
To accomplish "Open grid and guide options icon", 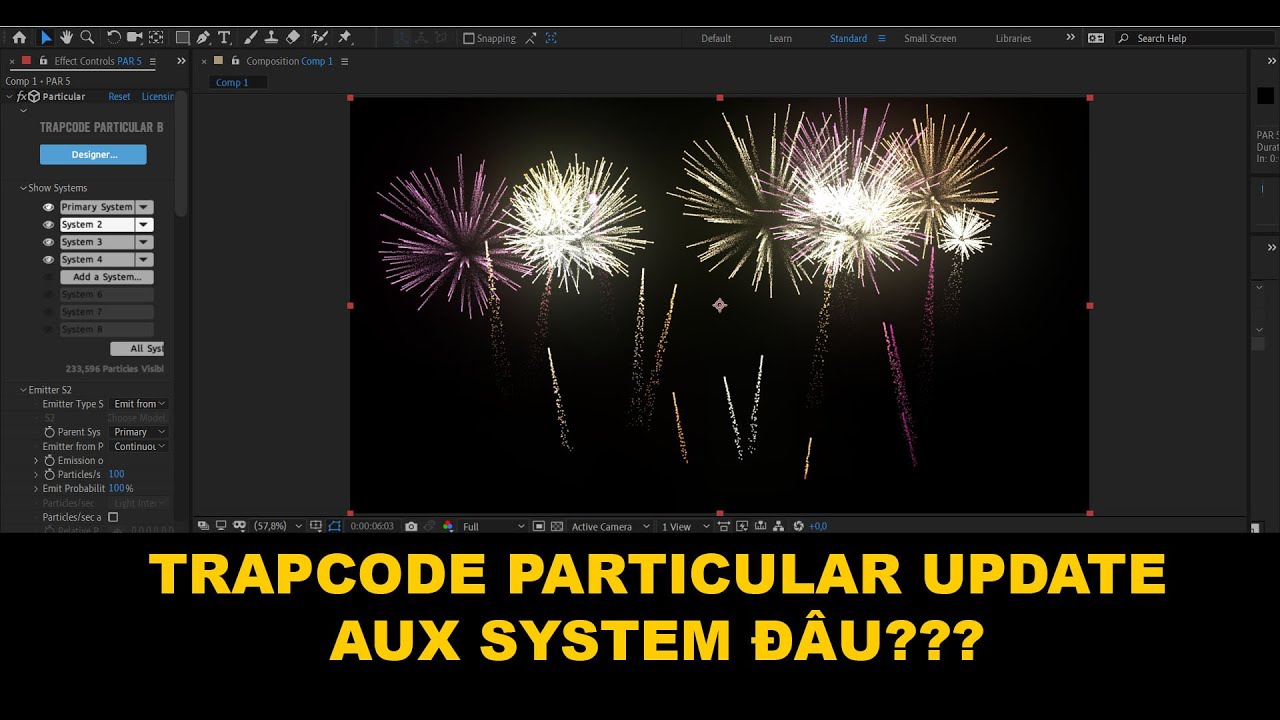I will pyautogui.click(x=316, y=526).
